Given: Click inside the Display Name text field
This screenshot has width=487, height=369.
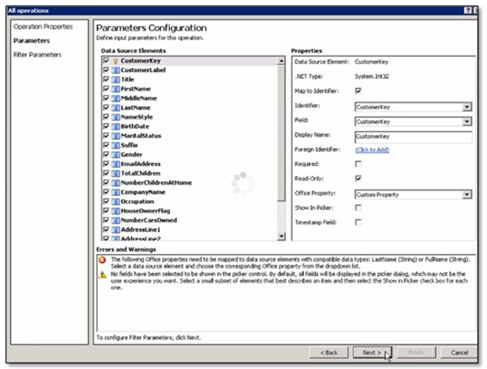Looking at the screenshot, I should point(413,137).
